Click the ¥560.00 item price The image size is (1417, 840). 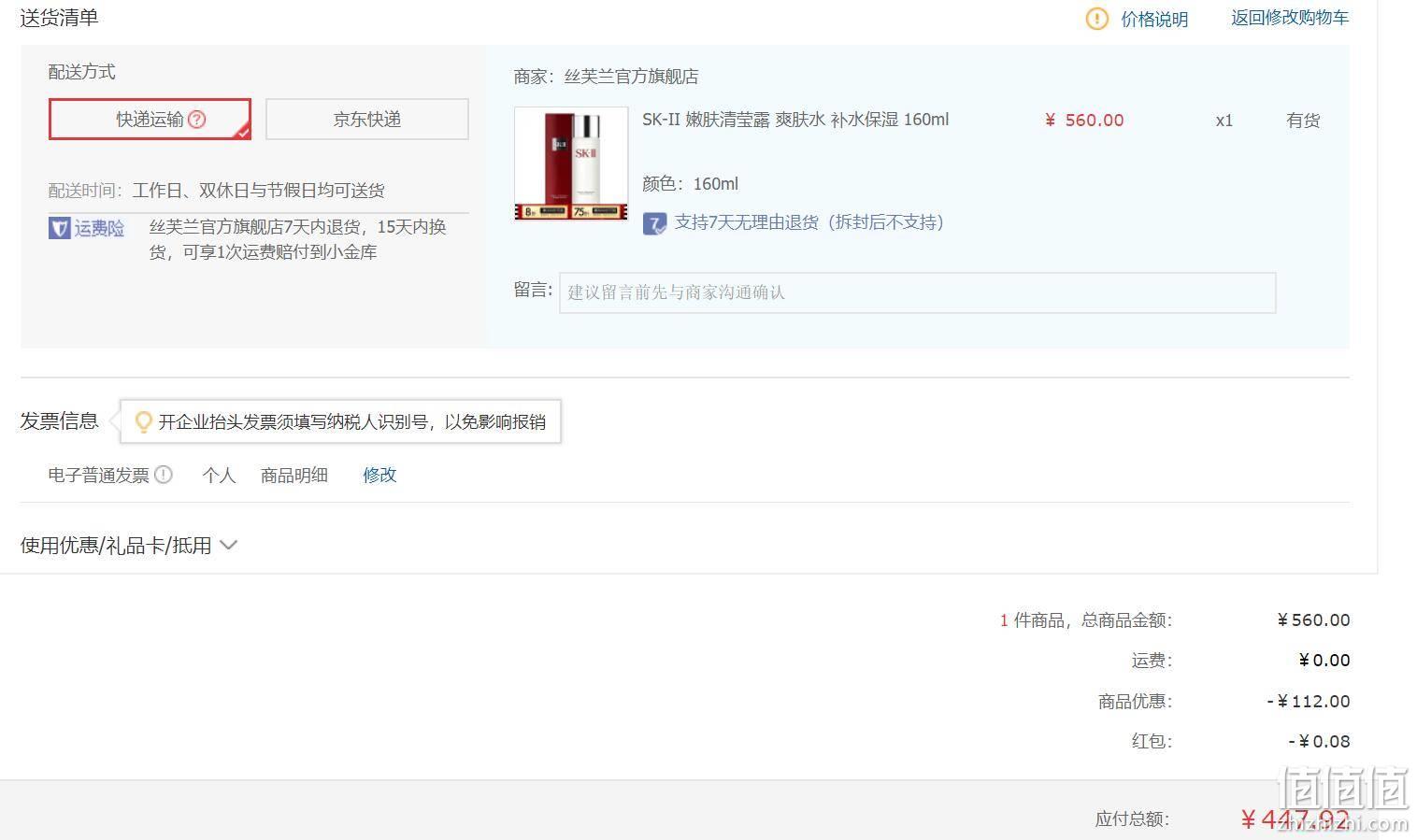pyautogui.click(x=1084, y=121)
